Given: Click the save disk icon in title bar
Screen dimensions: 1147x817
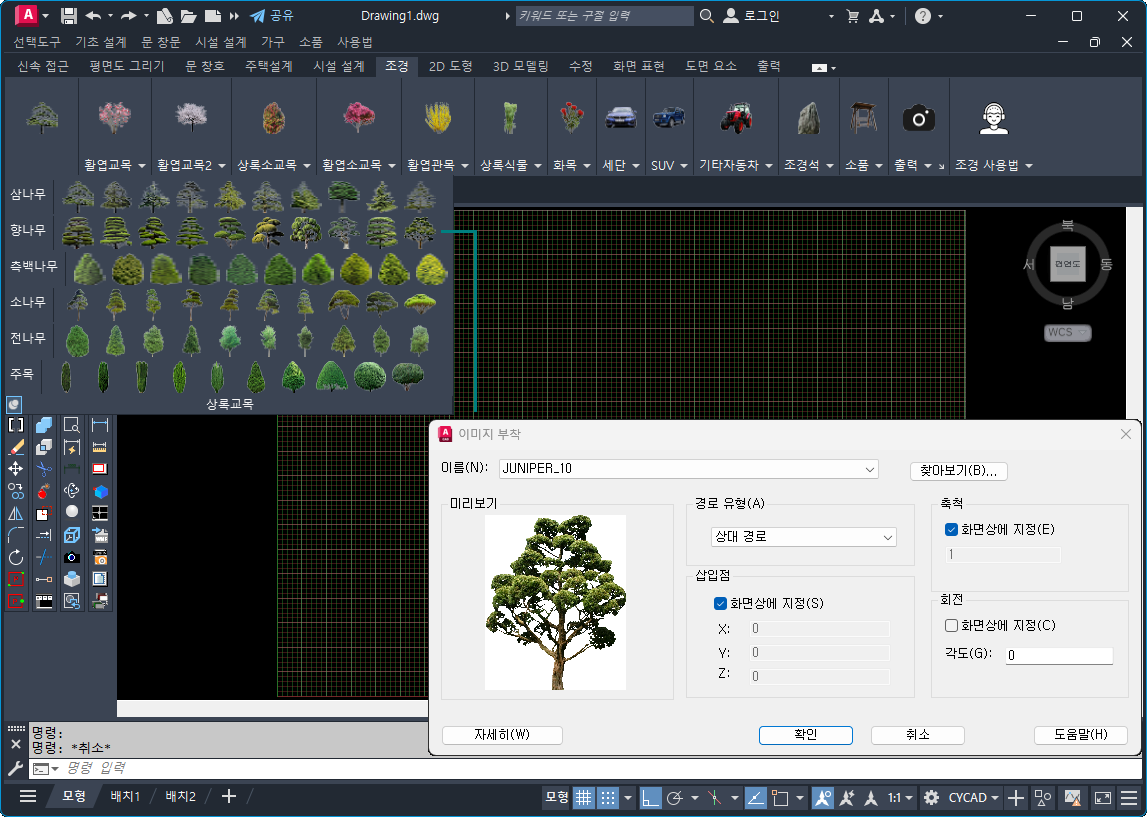Looking at the screenshot, I should click(x=68, y=16).
